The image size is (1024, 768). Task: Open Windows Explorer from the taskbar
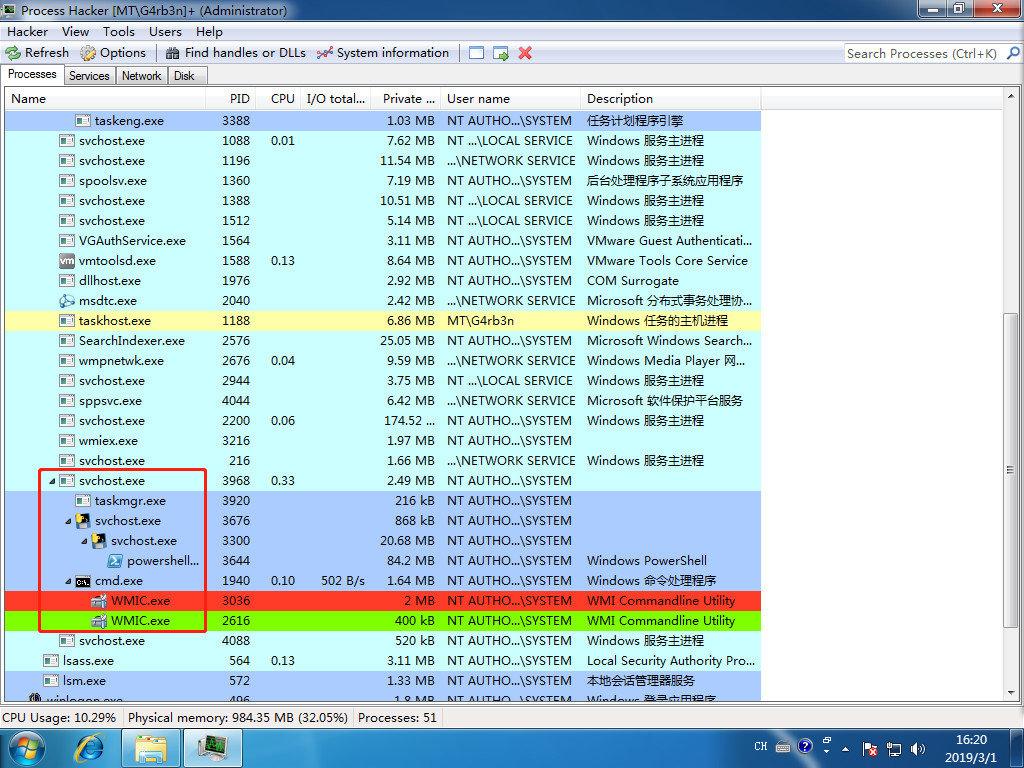point(151,748)
